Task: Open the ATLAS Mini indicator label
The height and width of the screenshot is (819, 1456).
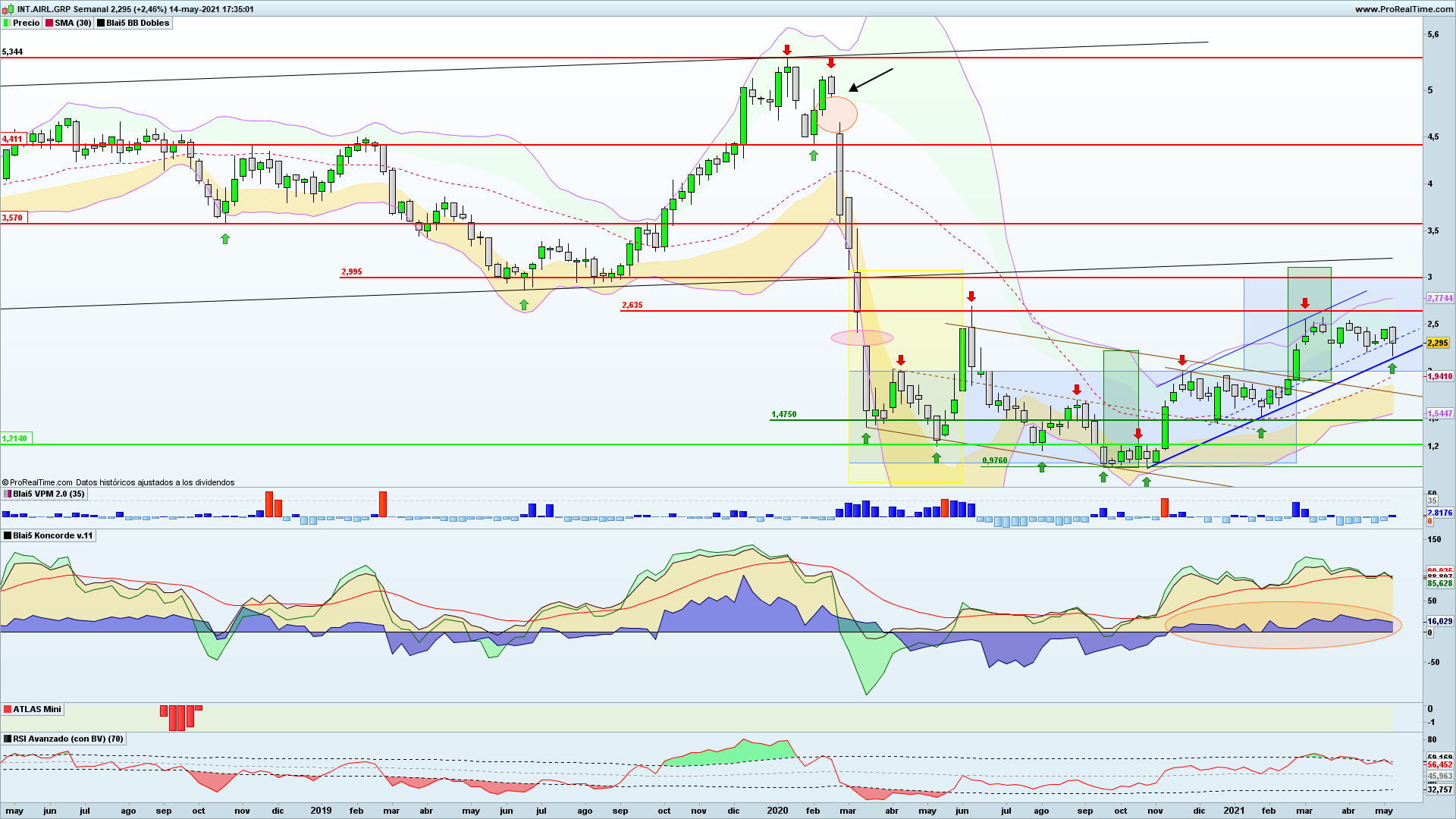Action: pyautogui.click(x=33, y=709)
